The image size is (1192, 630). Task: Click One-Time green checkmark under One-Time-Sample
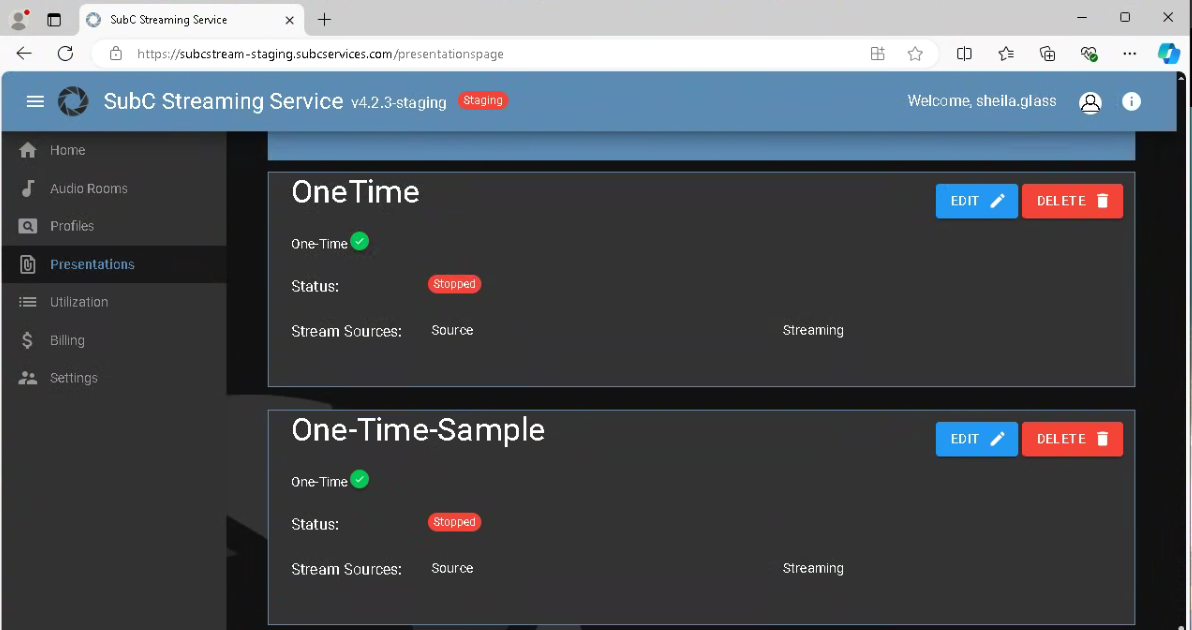point(360,479)
